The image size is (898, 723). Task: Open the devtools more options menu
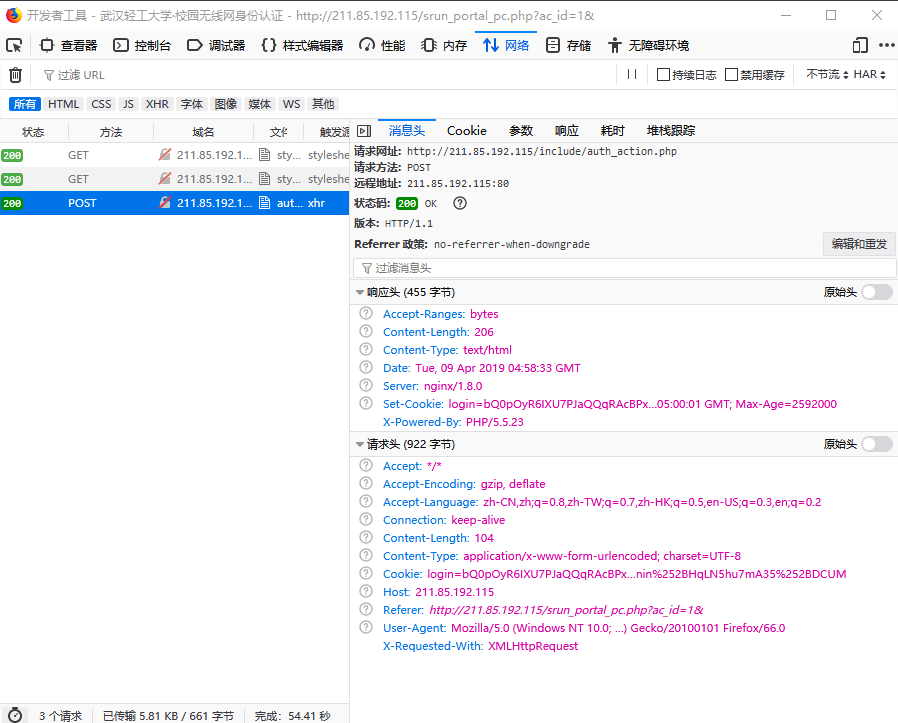886,45
